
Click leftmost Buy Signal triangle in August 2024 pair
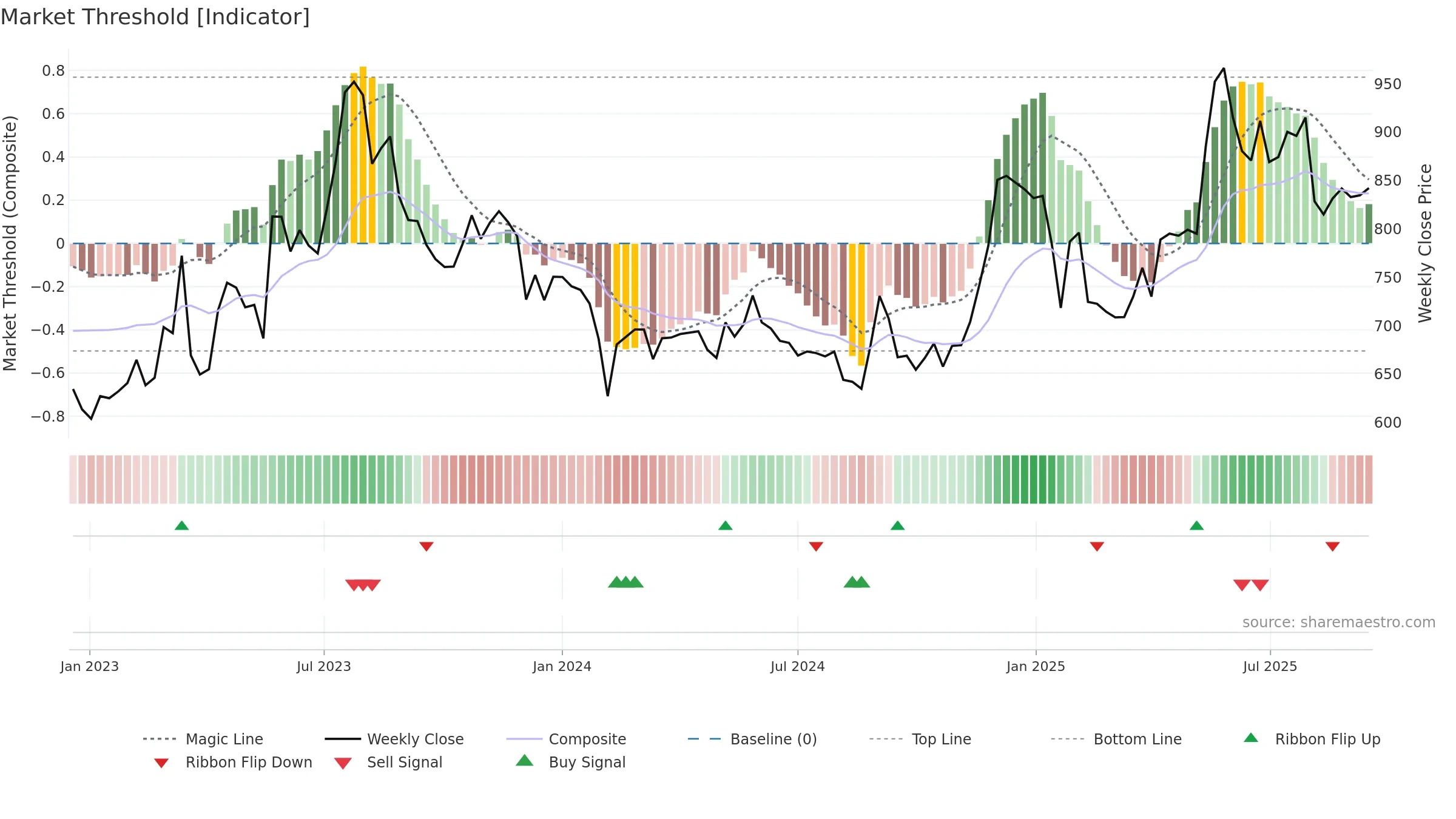point(852,582)
